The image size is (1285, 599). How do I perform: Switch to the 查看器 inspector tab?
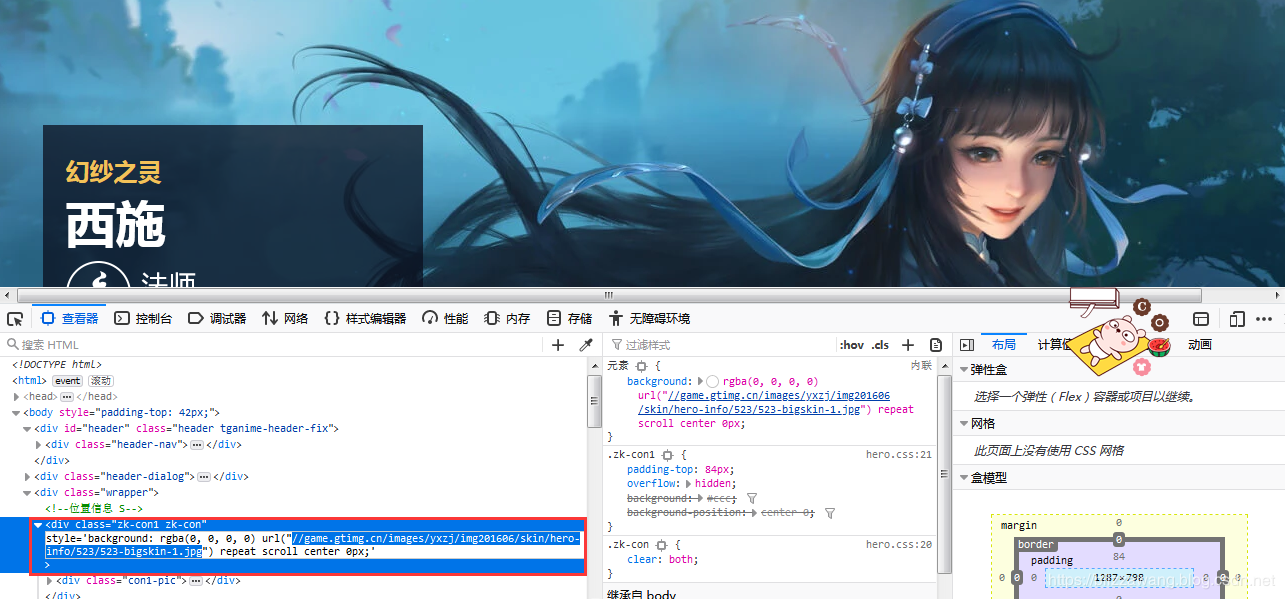(x=69, y=319)
